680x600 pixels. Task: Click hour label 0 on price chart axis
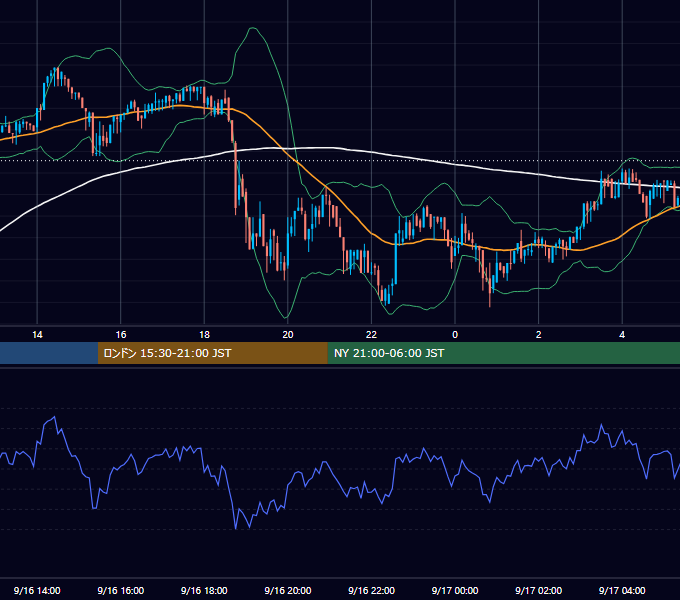pos(455,335)
